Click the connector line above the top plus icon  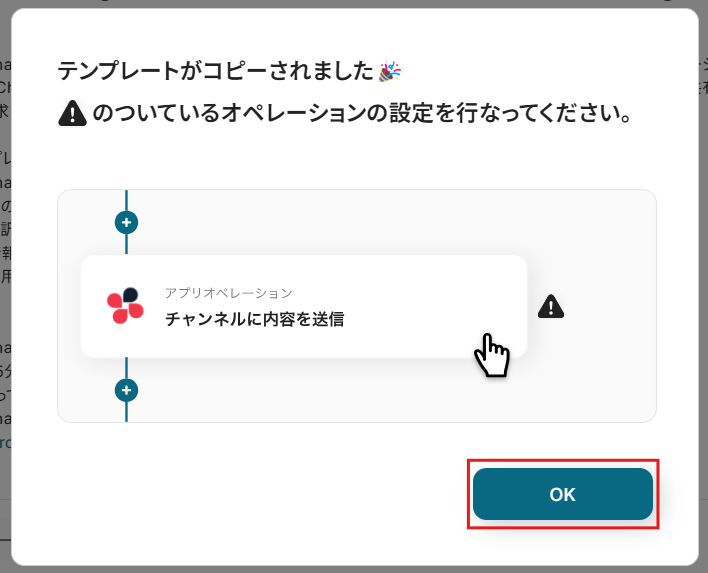126,200
